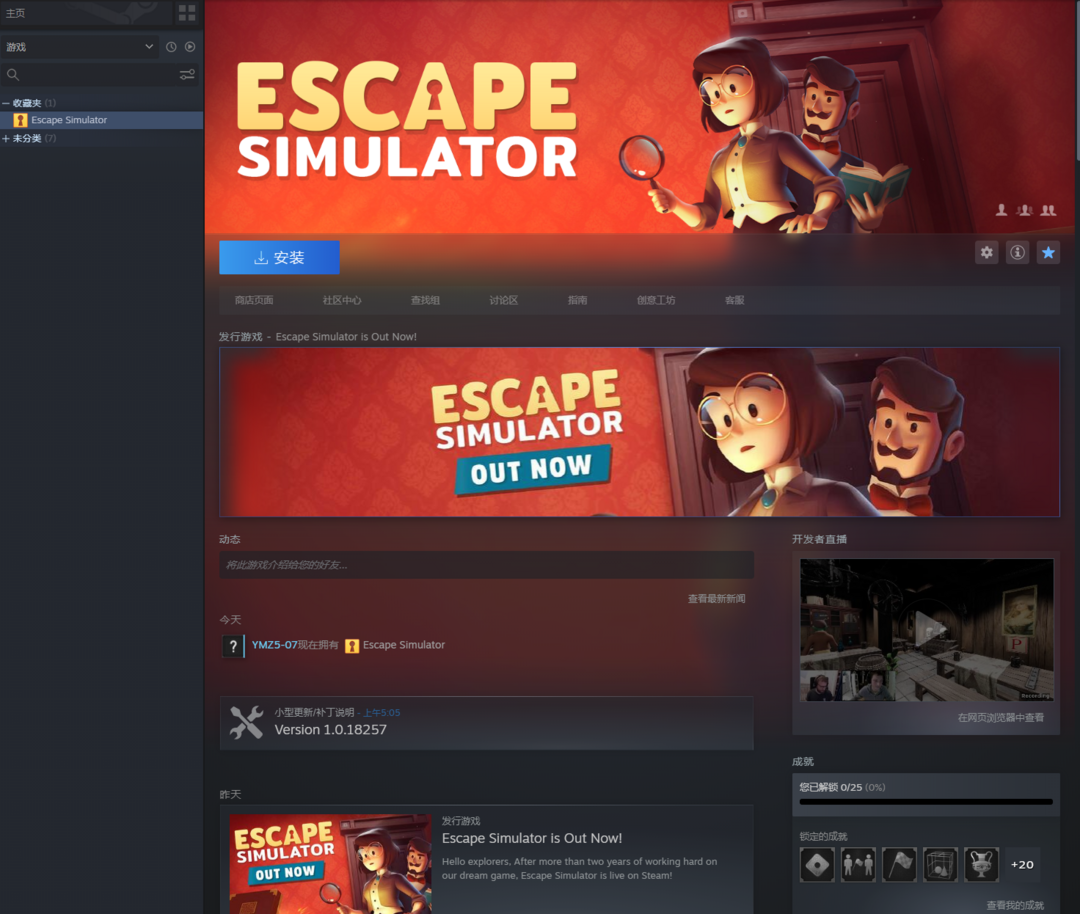Click the two-people locked achievement icon
The height and width of the screenshot is (914, 1080).
(x=858, y=864)
